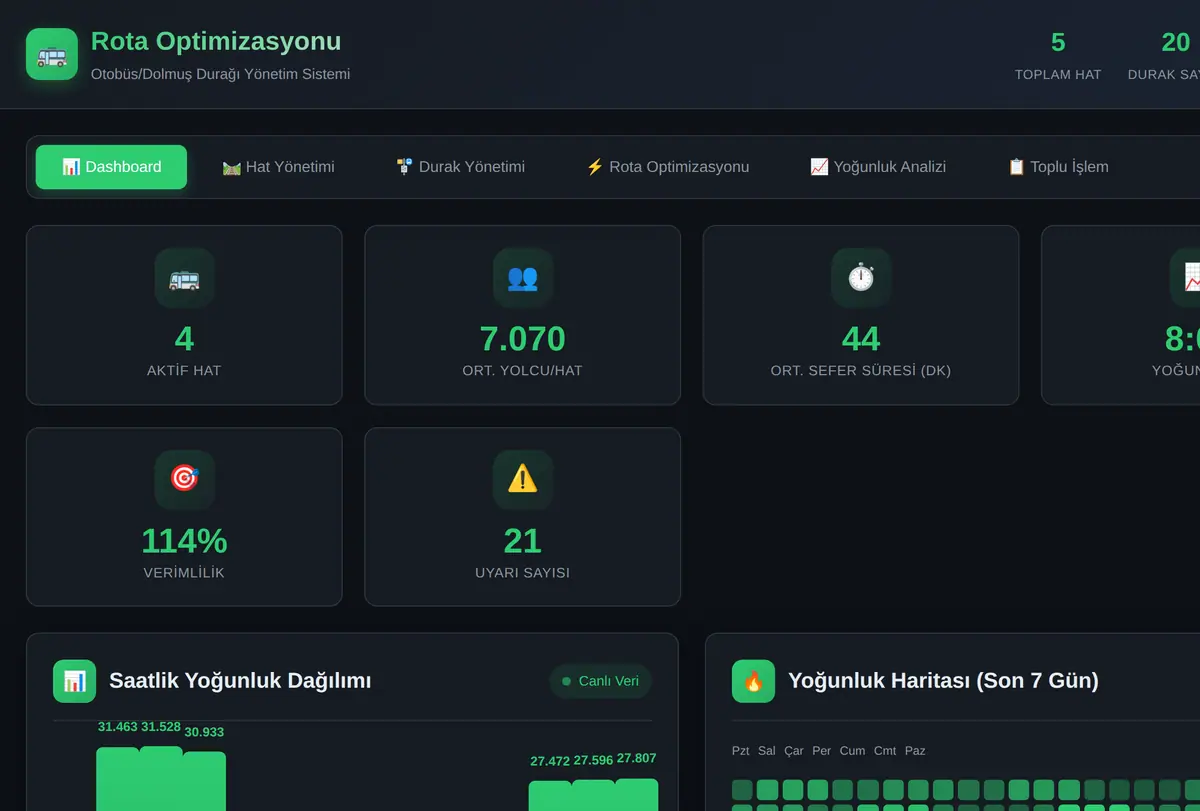Click the warning icon in Uyarı Sayısı card
Screen dimensions: 1200x811
523,479
